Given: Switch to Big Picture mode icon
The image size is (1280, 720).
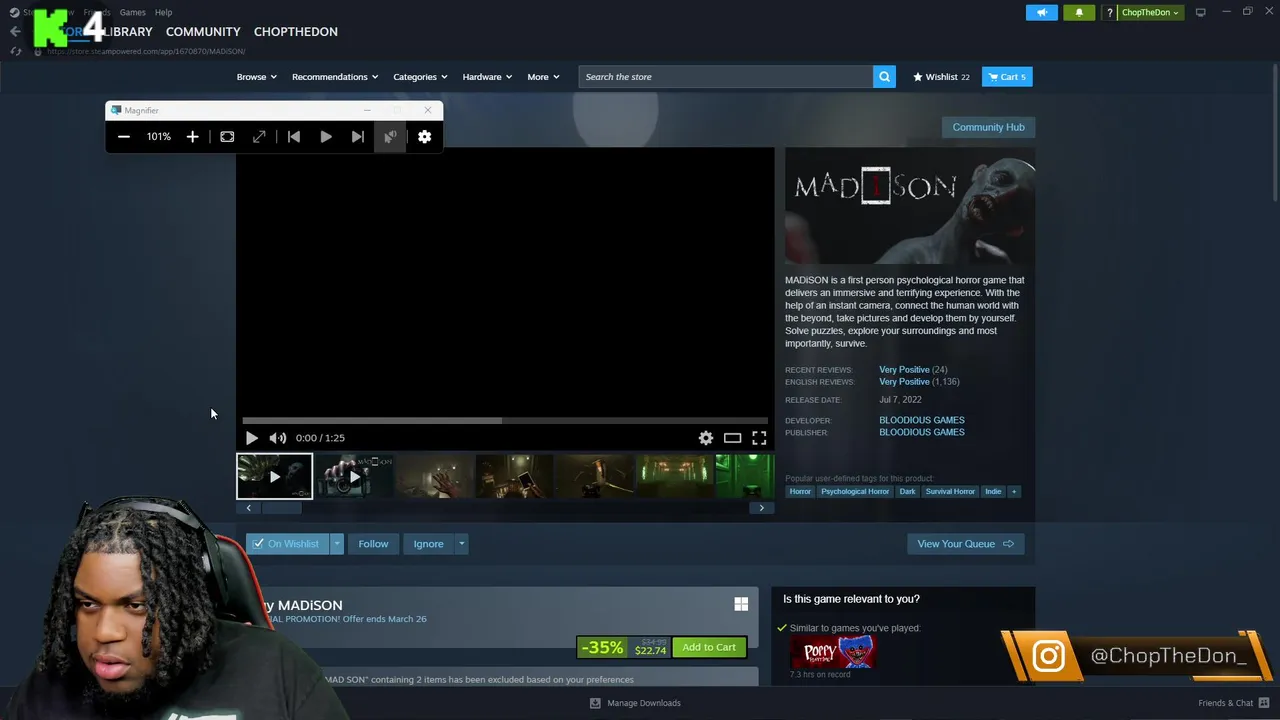Looking at the screenshot, I should click(1200, 12).
